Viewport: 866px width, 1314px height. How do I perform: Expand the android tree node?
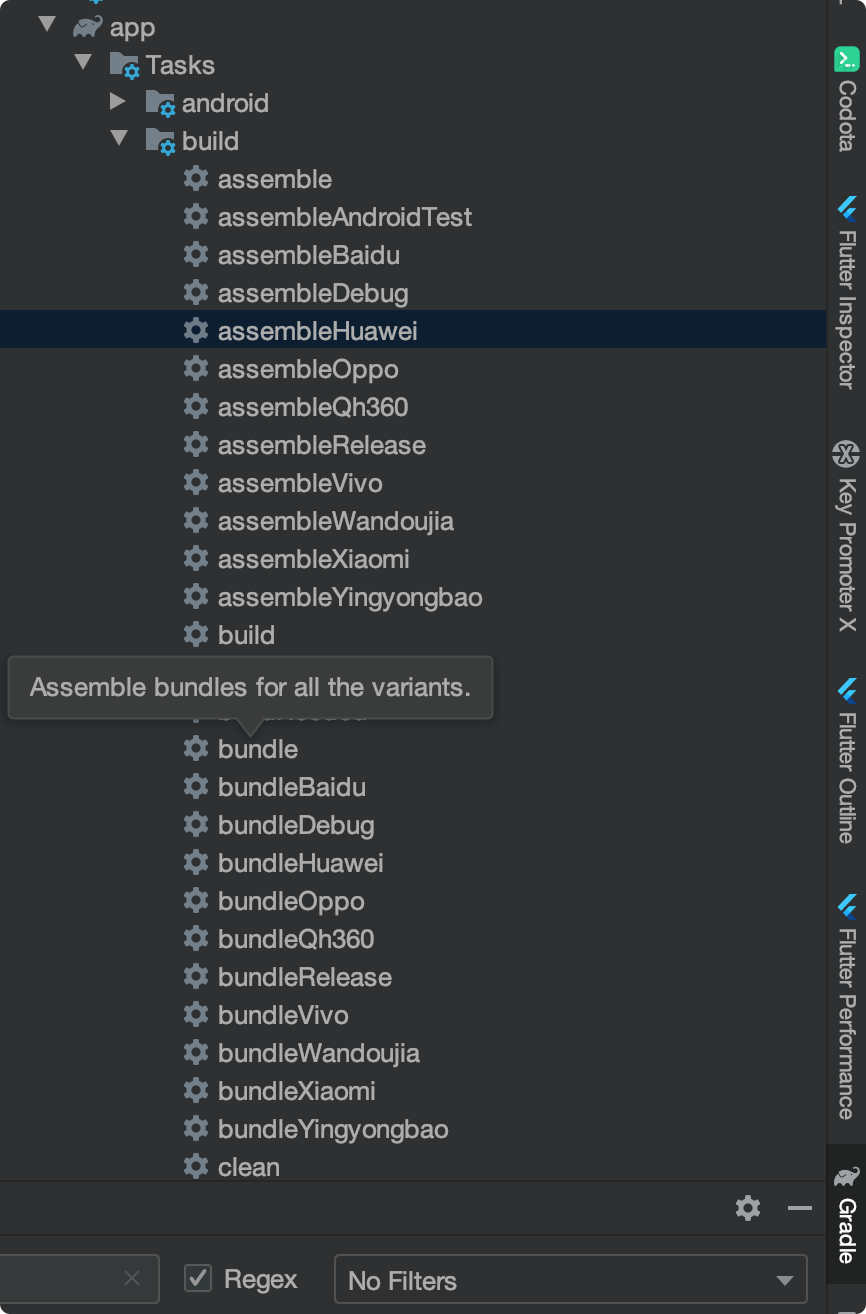coord(117,102)
